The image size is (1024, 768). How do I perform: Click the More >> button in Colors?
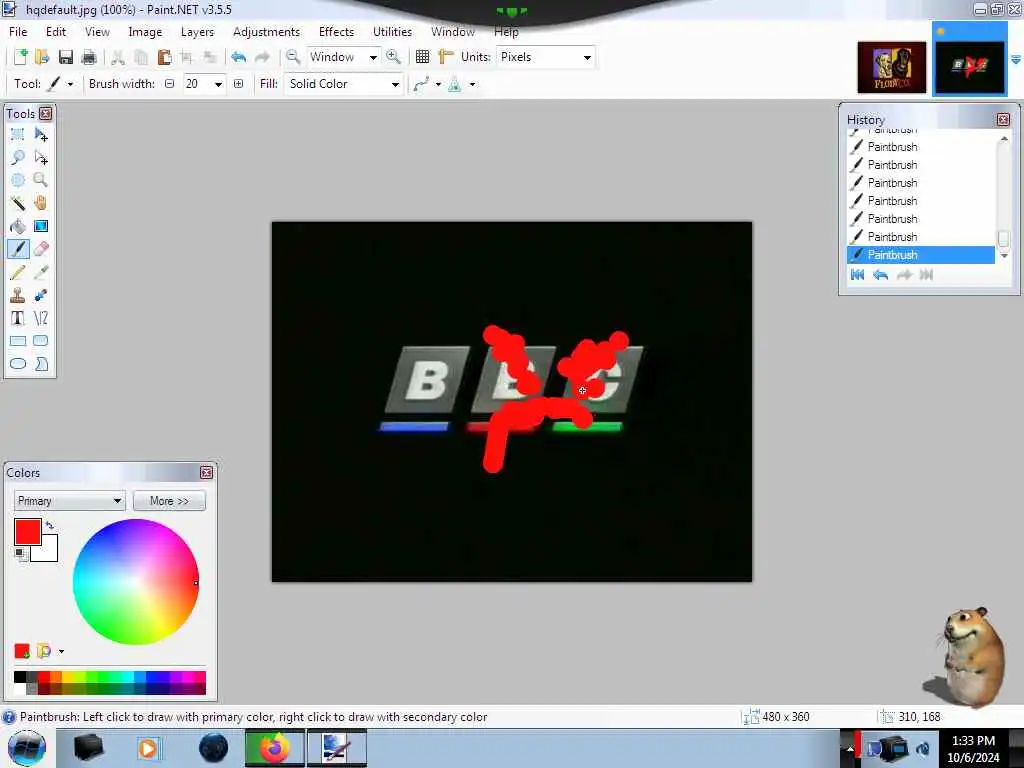tap(169, 501)
